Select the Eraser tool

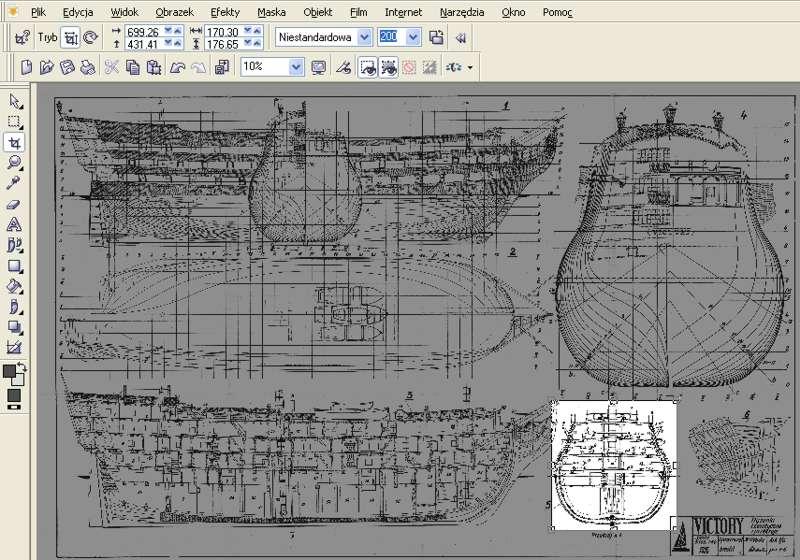tap(14, 204)
